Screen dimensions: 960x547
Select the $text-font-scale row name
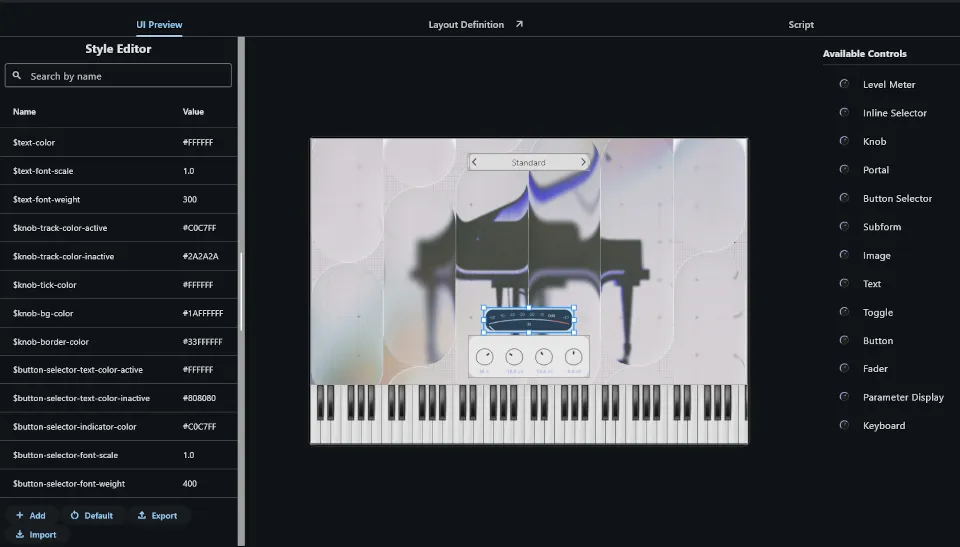point(43,171)
